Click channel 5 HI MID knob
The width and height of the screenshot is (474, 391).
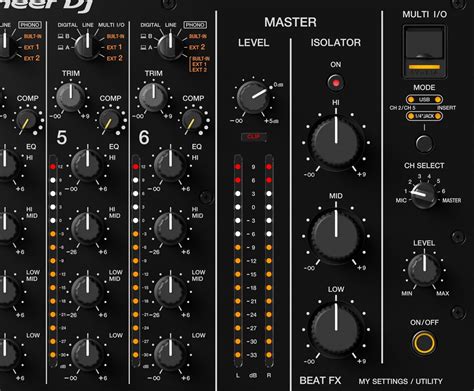pos(87,228)
